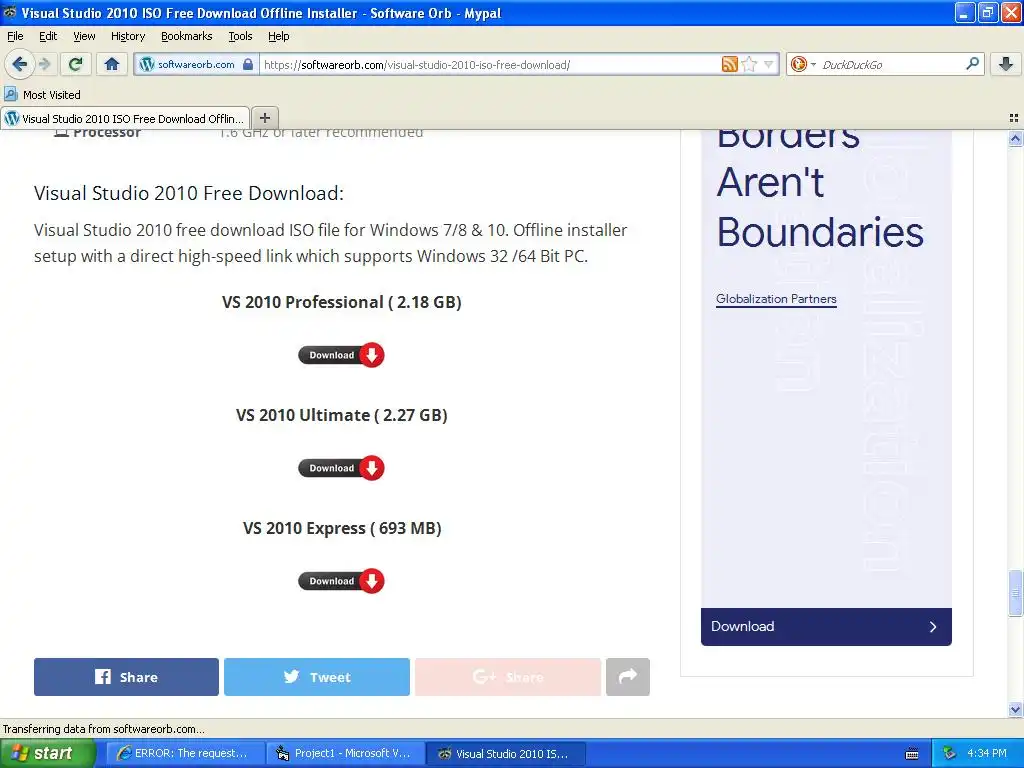Open the Downloads arrow toolbar button

pos(1006,64)
